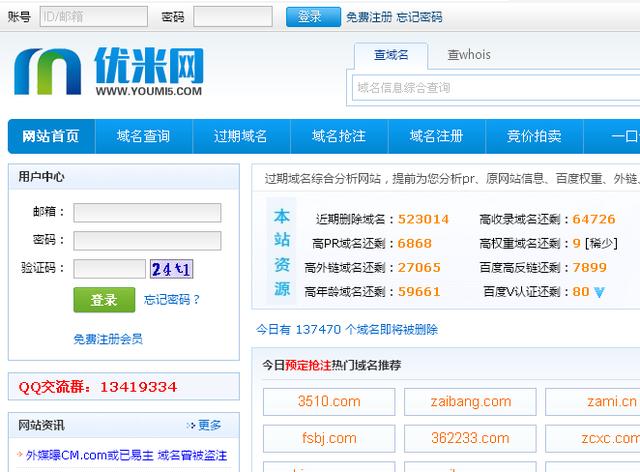The width and height of the screenshot is (640, 472).
Task: Open the 今日有 137470 个域名即将被删除 link
Action: tap(347, 330)
